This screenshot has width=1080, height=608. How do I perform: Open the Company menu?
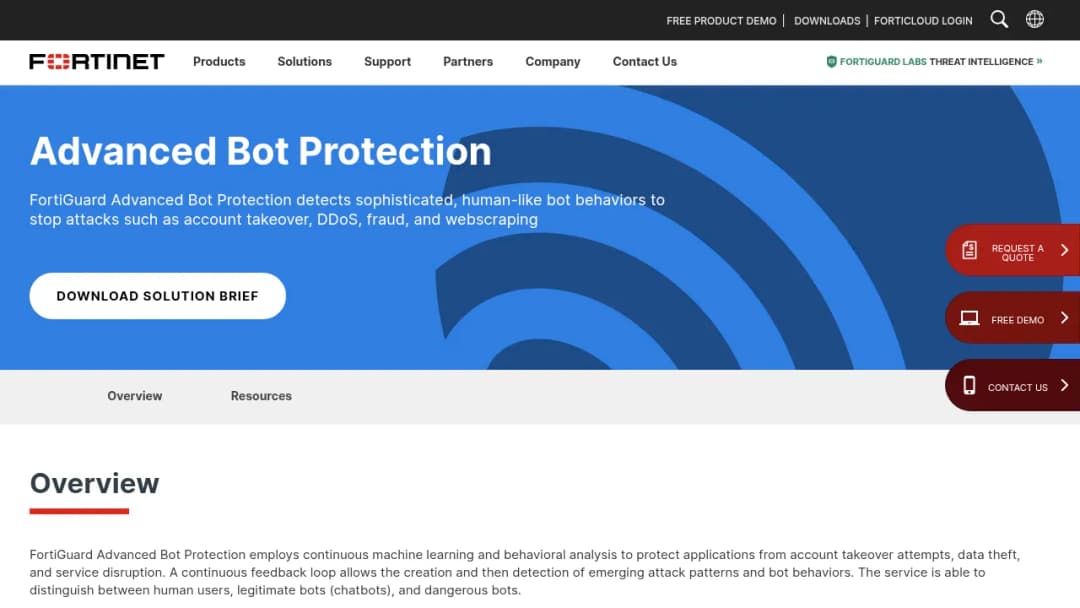[x=552, y=62]
